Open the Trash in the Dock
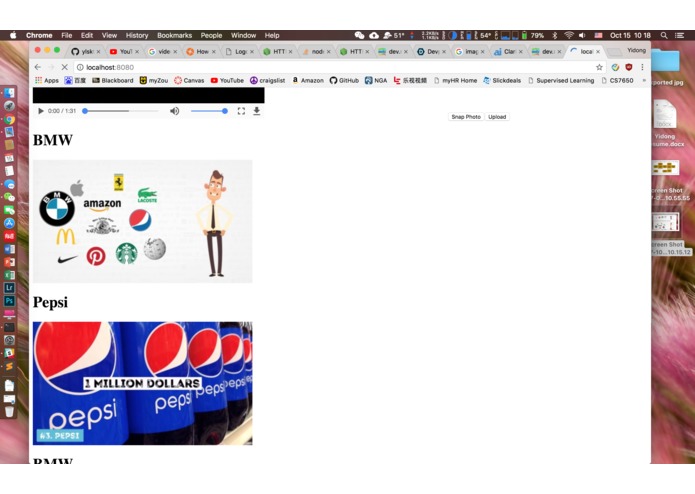The width and height of the screenshot is (695, 494). (x=9, y=412)
